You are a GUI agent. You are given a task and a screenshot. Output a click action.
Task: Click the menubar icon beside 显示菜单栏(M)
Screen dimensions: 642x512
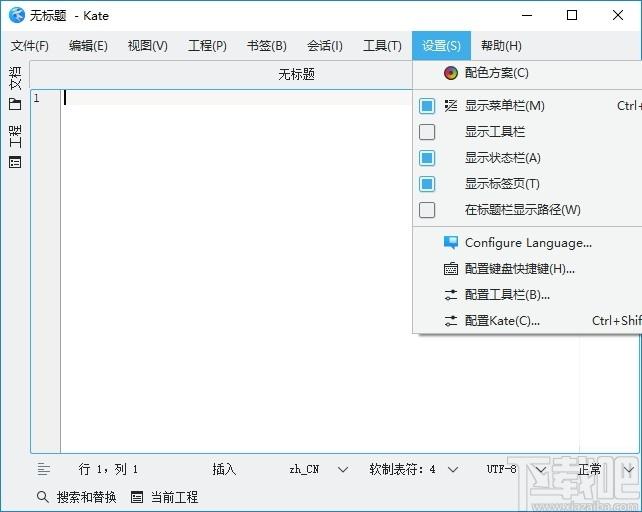(x=450, y=106)
